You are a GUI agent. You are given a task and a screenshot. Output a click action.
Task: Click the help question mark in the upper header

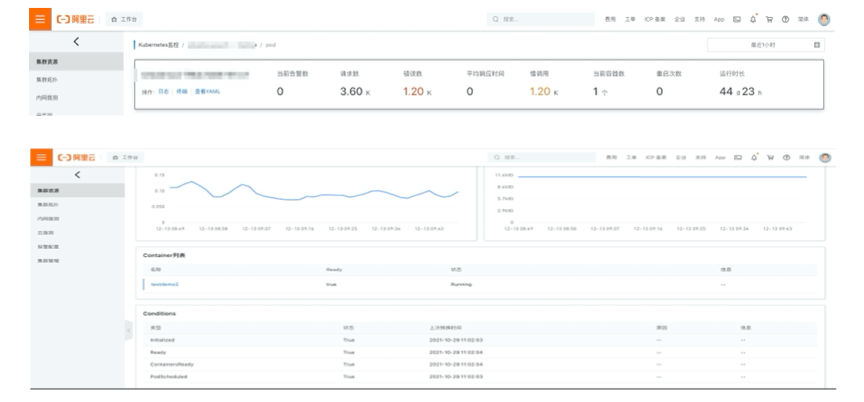pyautogui.click(x=785, y=19)
